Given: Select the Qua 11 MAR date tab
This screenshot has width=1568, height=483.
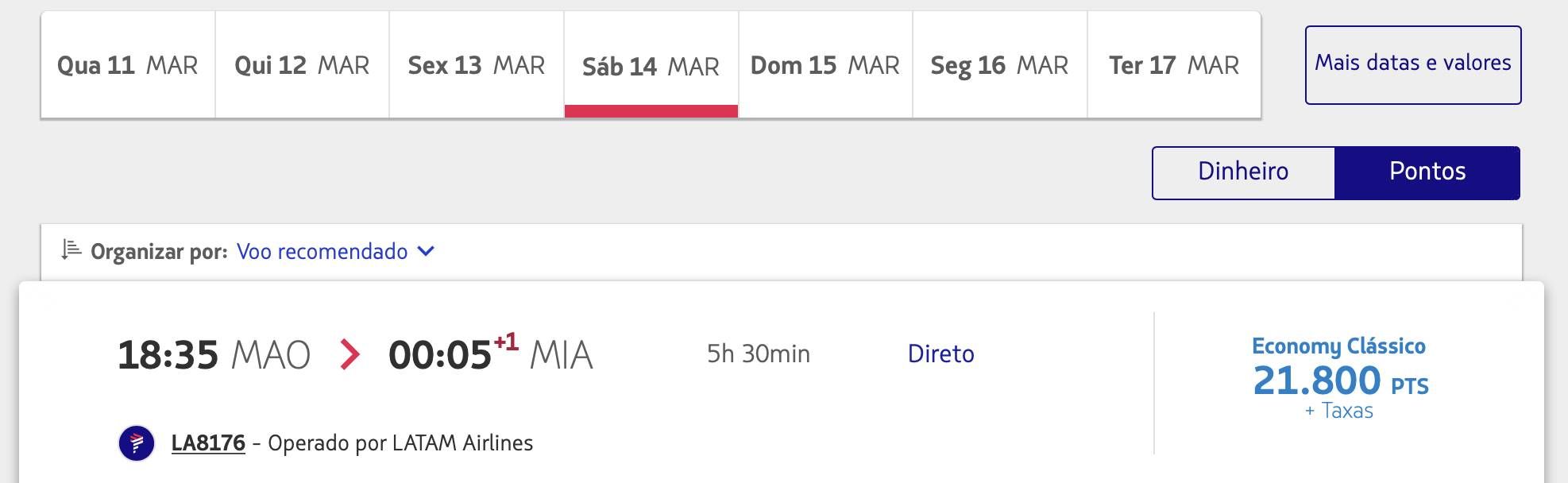Looking at the screenshot, I should pyautogui.click(x=128, y=65).
